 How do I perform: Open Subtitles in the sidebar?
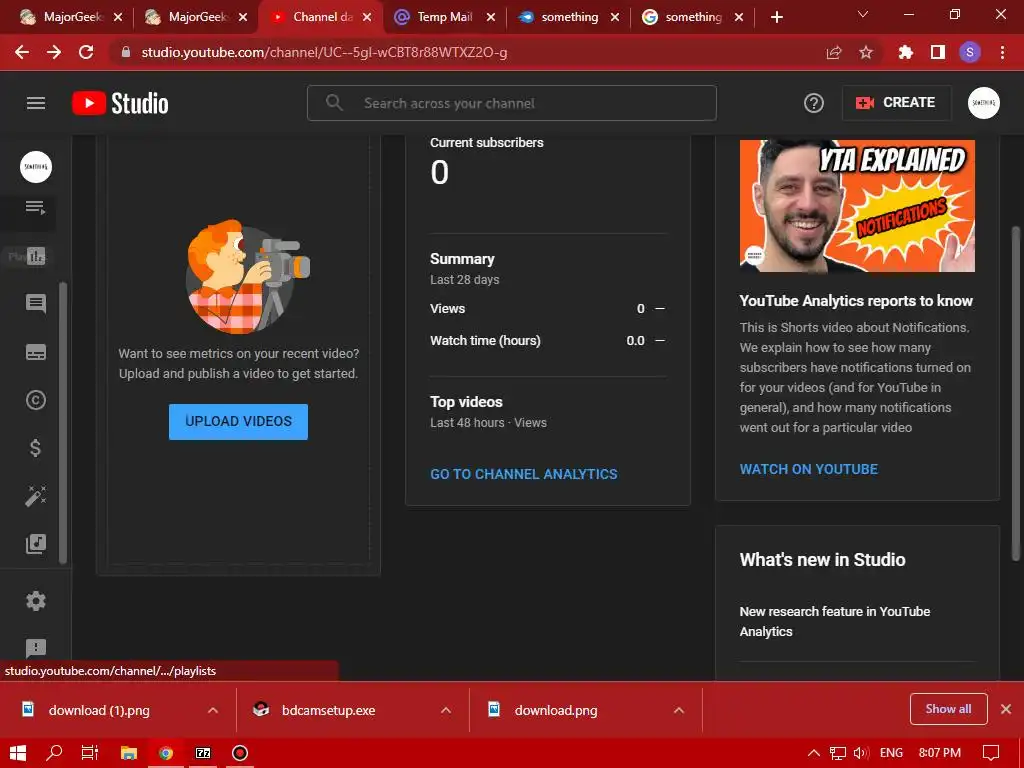point(35,352)
